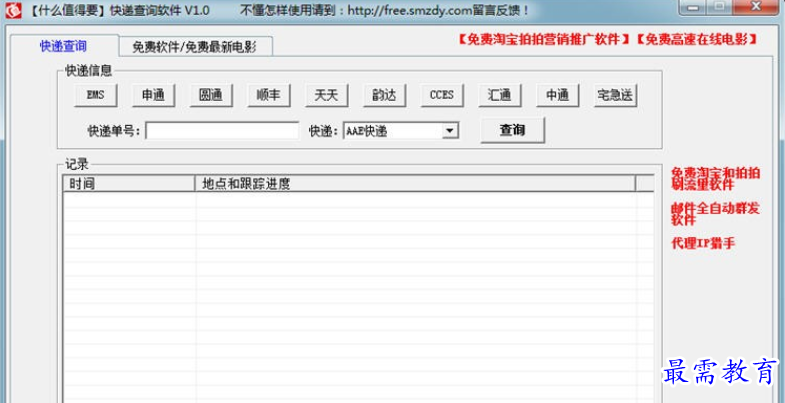Viewport: 785px width, 403px height.
Task: Select the 韵达 courier button
Action: [384, 95]
